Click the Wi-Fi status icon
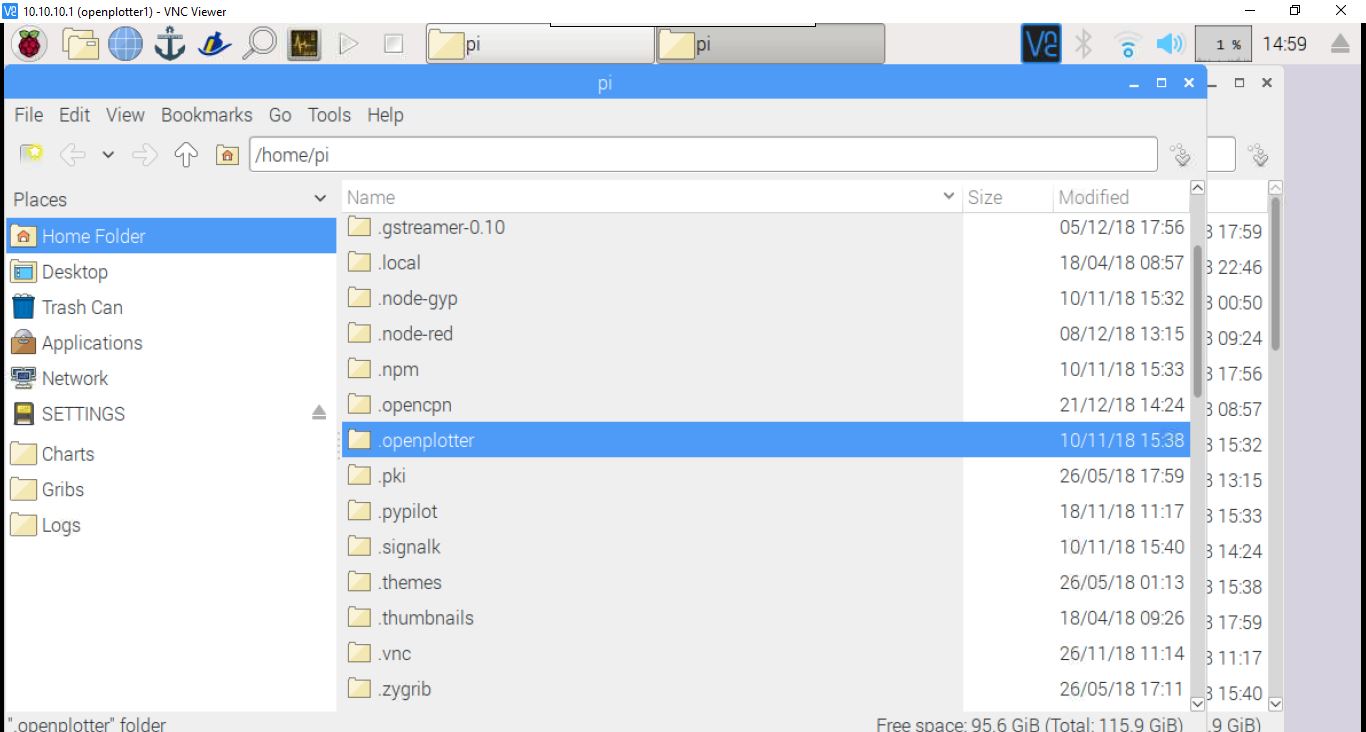This screenshot has height=732, width=1366. tap(1128, 43)
